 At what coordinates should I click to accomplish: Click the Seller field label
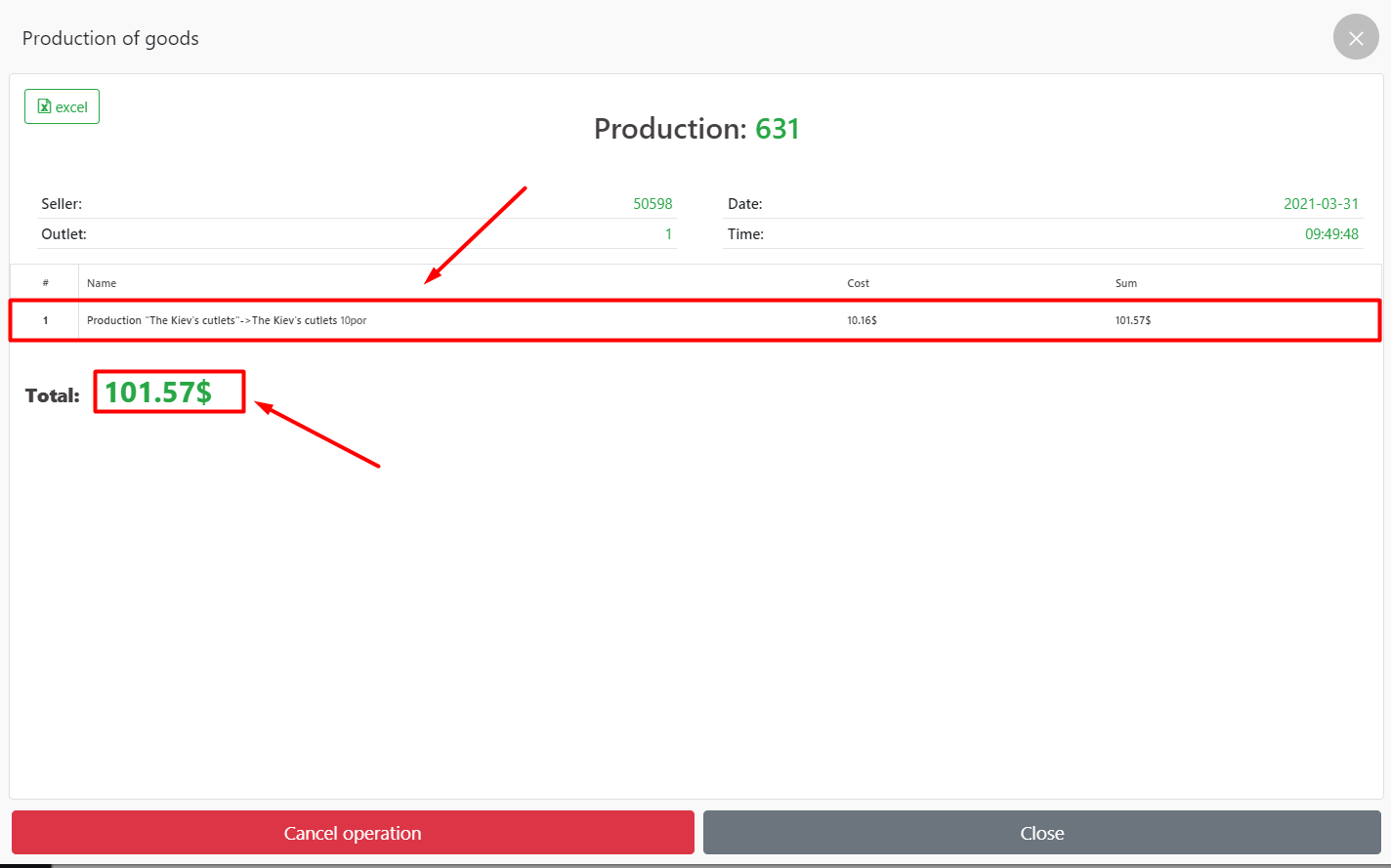[x=62, y=204]
